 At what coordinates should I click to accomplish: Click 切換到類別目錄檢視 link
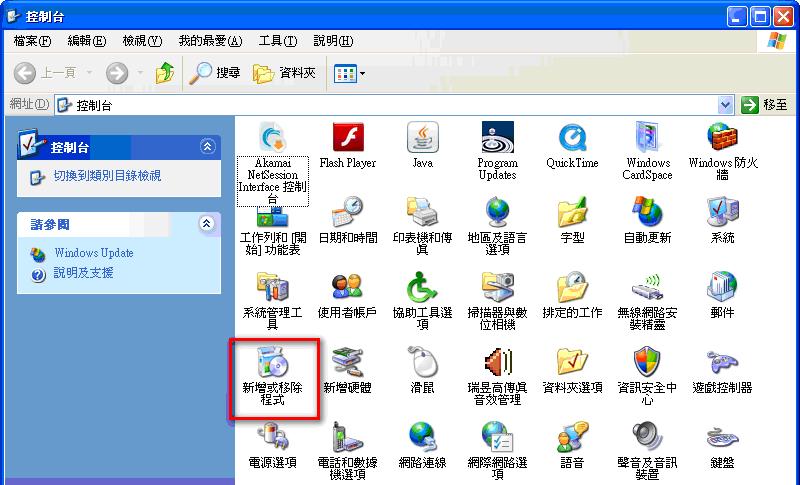tap(107, 176)
